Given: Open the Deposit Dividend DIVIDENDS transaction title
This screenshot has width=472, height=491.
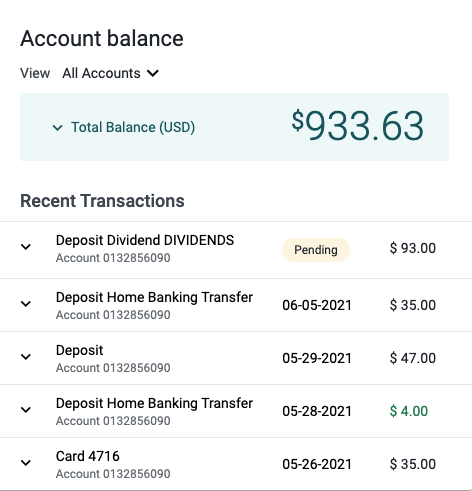Looking at the screenshot, I should [145, 240].
